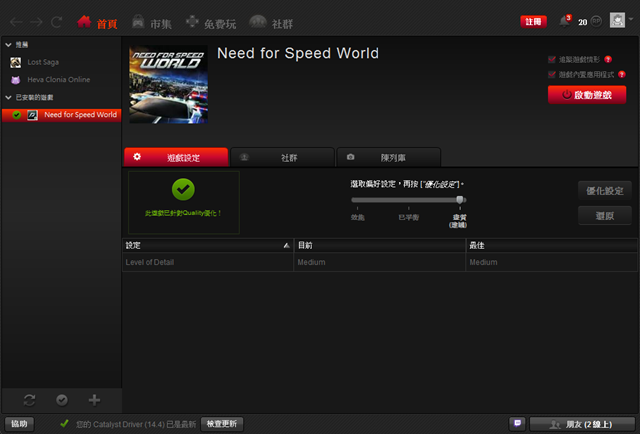Click the 還原 restore button
The image size is (640, 434).
pyautogui.click(x=604, y=216)
